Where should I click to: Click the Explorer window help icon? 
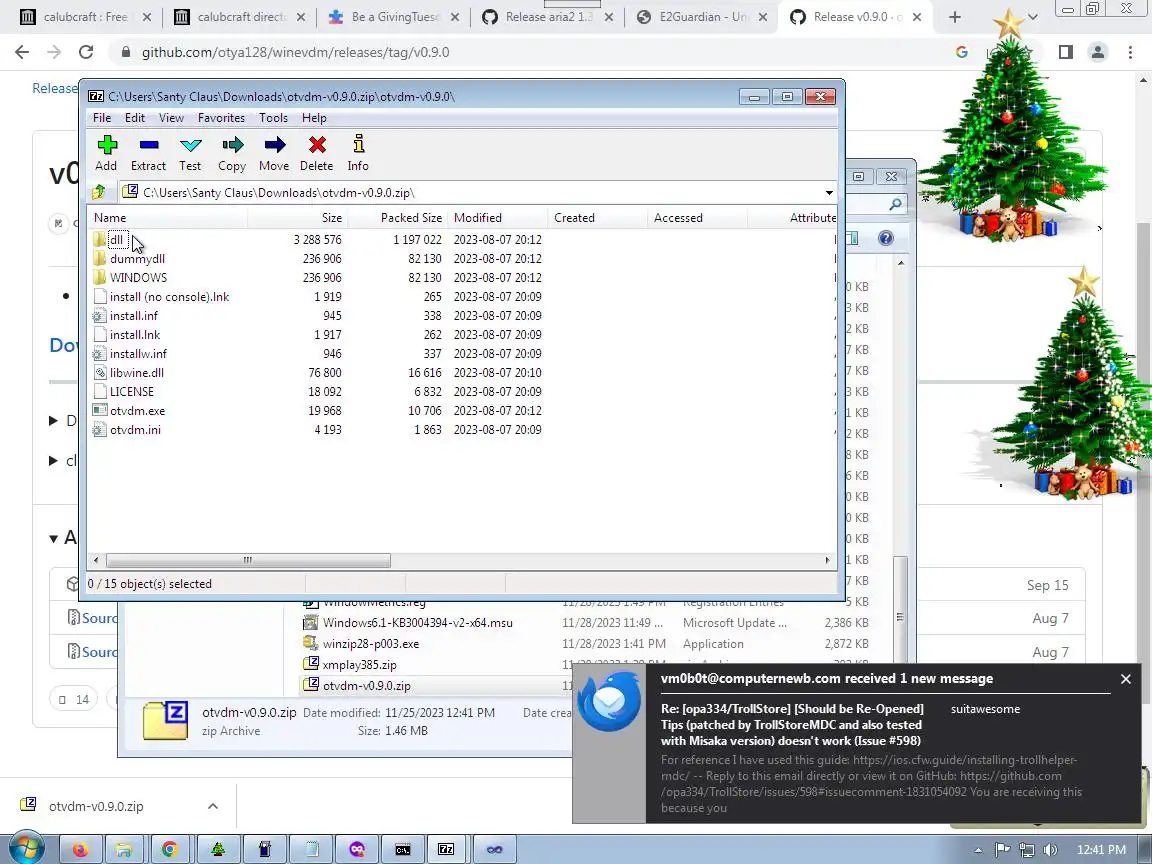coord(886,238)
